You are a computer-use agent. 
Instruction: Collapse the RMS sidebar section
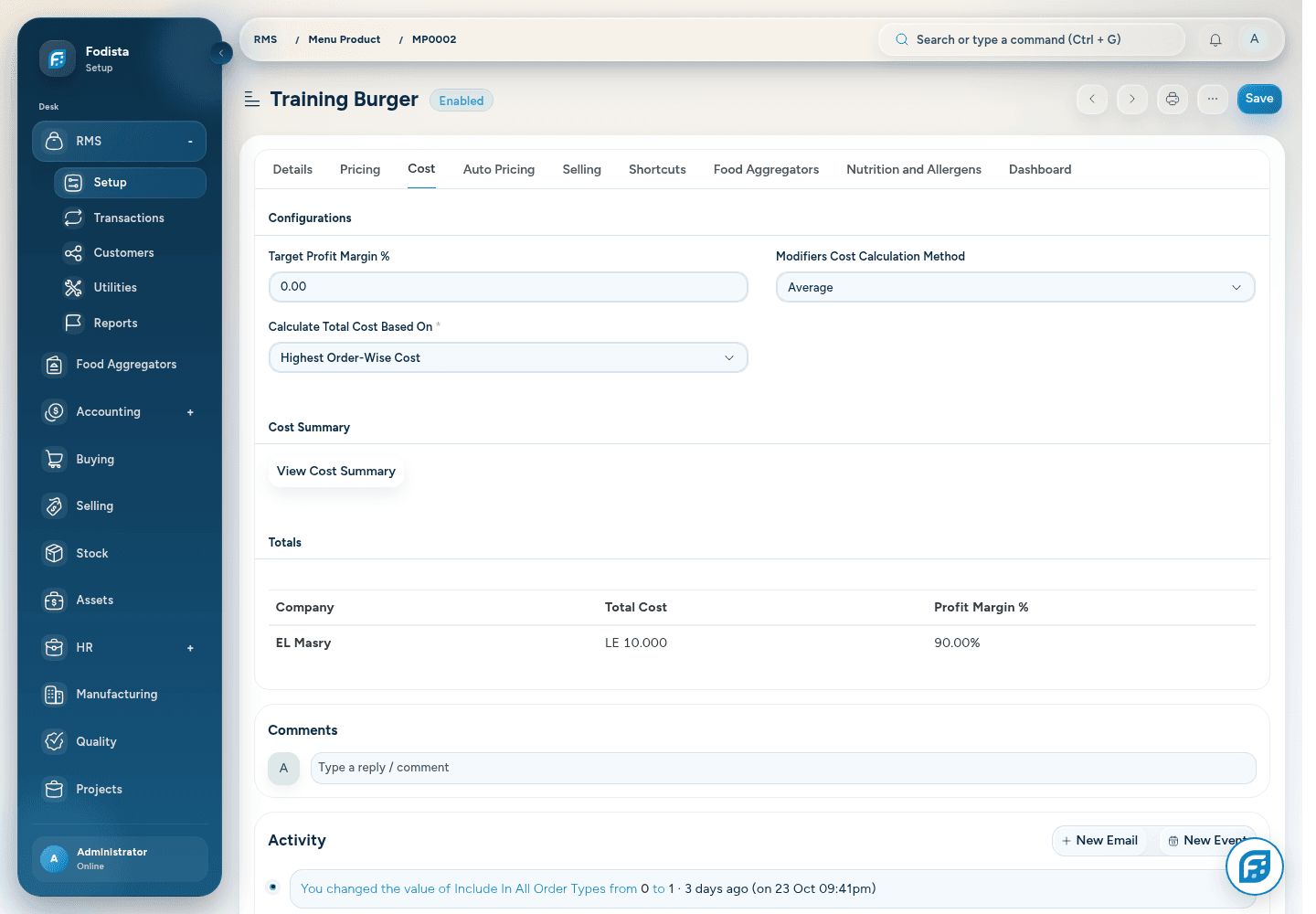pos(190,142)
